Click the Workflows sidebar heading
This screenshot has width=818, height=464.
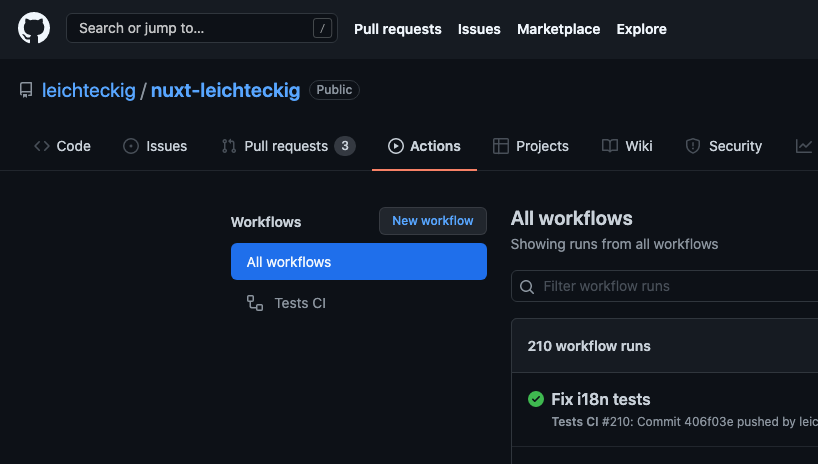point(266,222)
